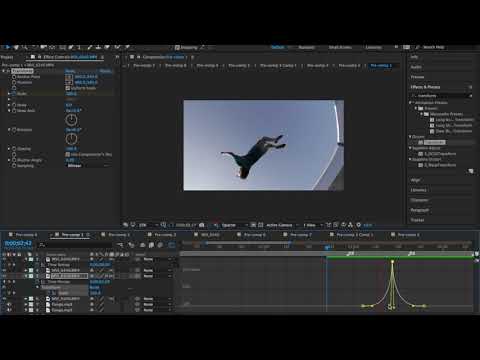
Task: Navigate to Pre-comp 7 breadcrumb
Action: 144,66
